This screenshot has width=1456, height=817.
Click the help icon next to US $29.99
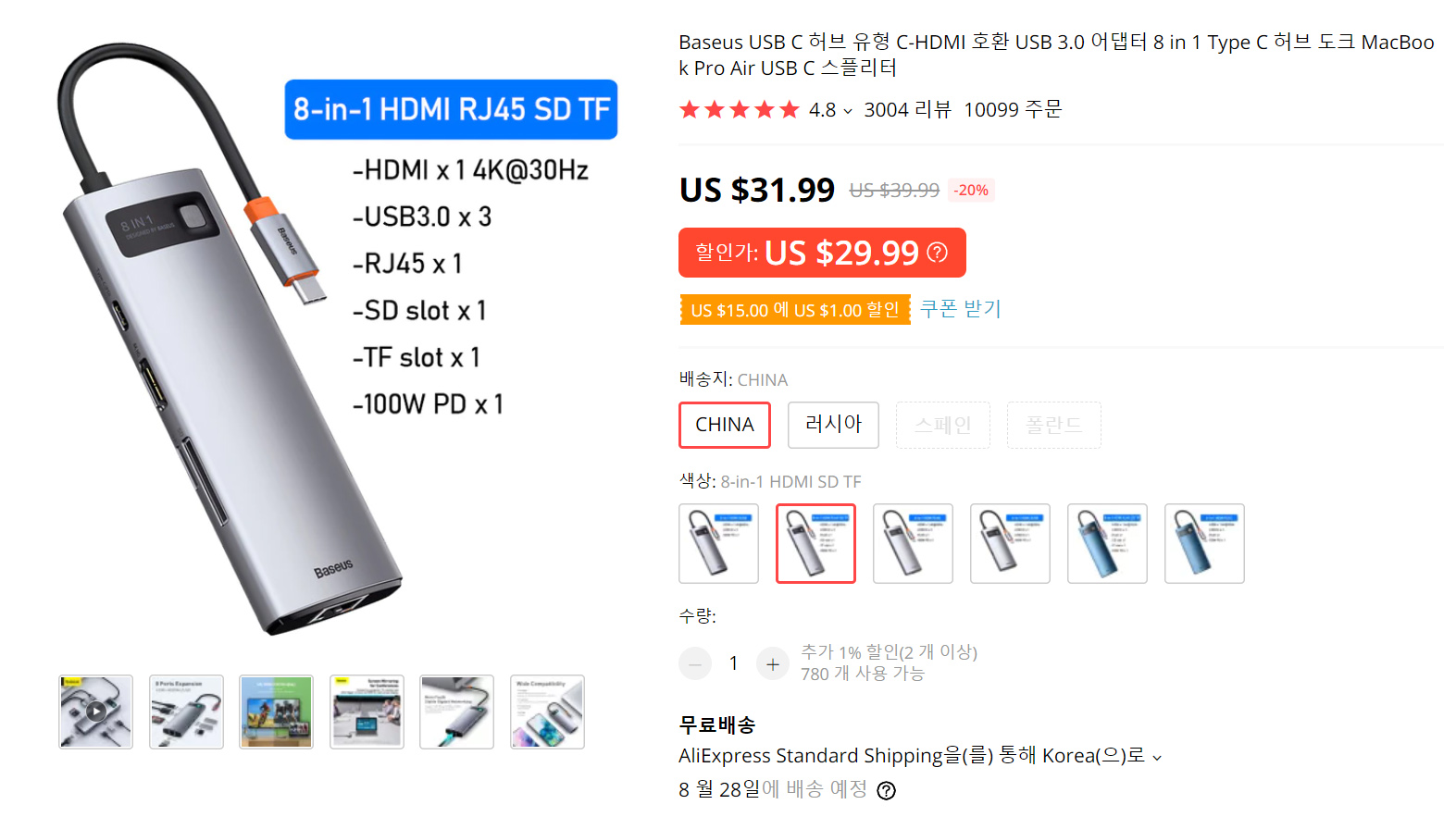tap(937, 253)
